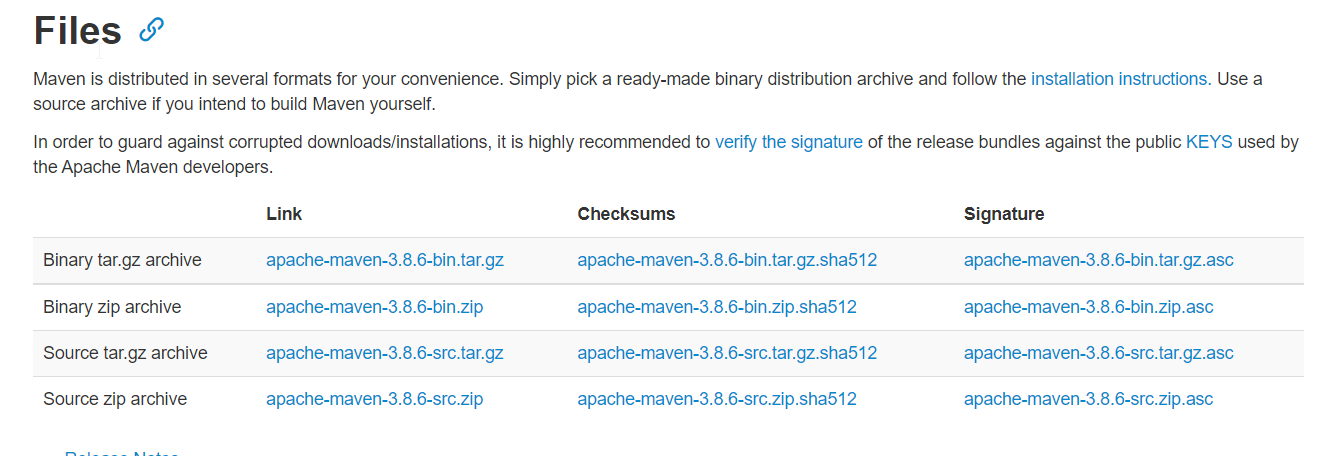1320x456 pixels.
Task: Get the bin.tar.gz.asc signature file
Action: coord(1098,260)
